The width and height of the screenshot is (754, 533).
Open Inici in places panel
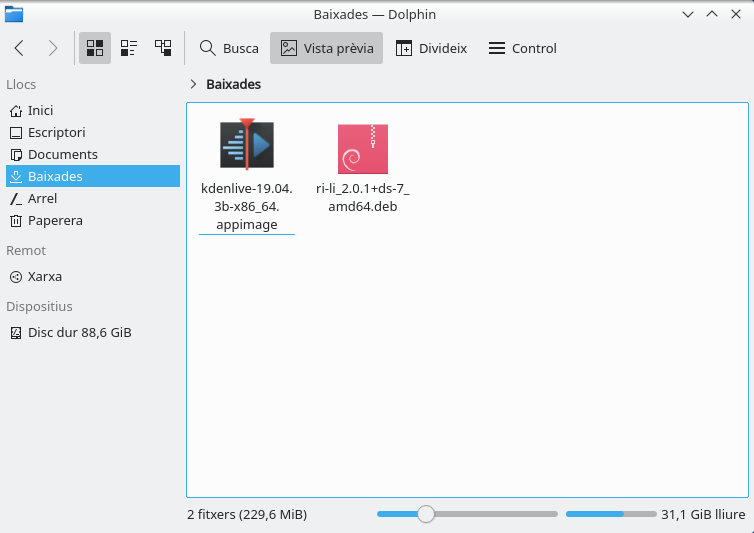point(40,111)
